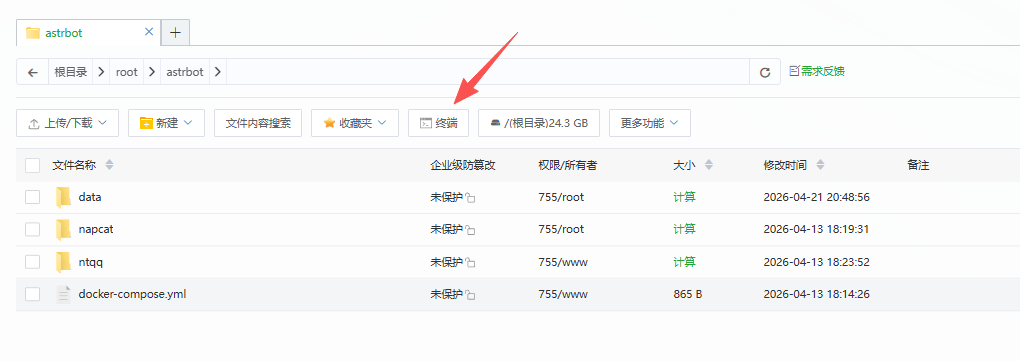Select the napcat folder checkbox
Screen dimensions: 1020x361
point(33,229)
